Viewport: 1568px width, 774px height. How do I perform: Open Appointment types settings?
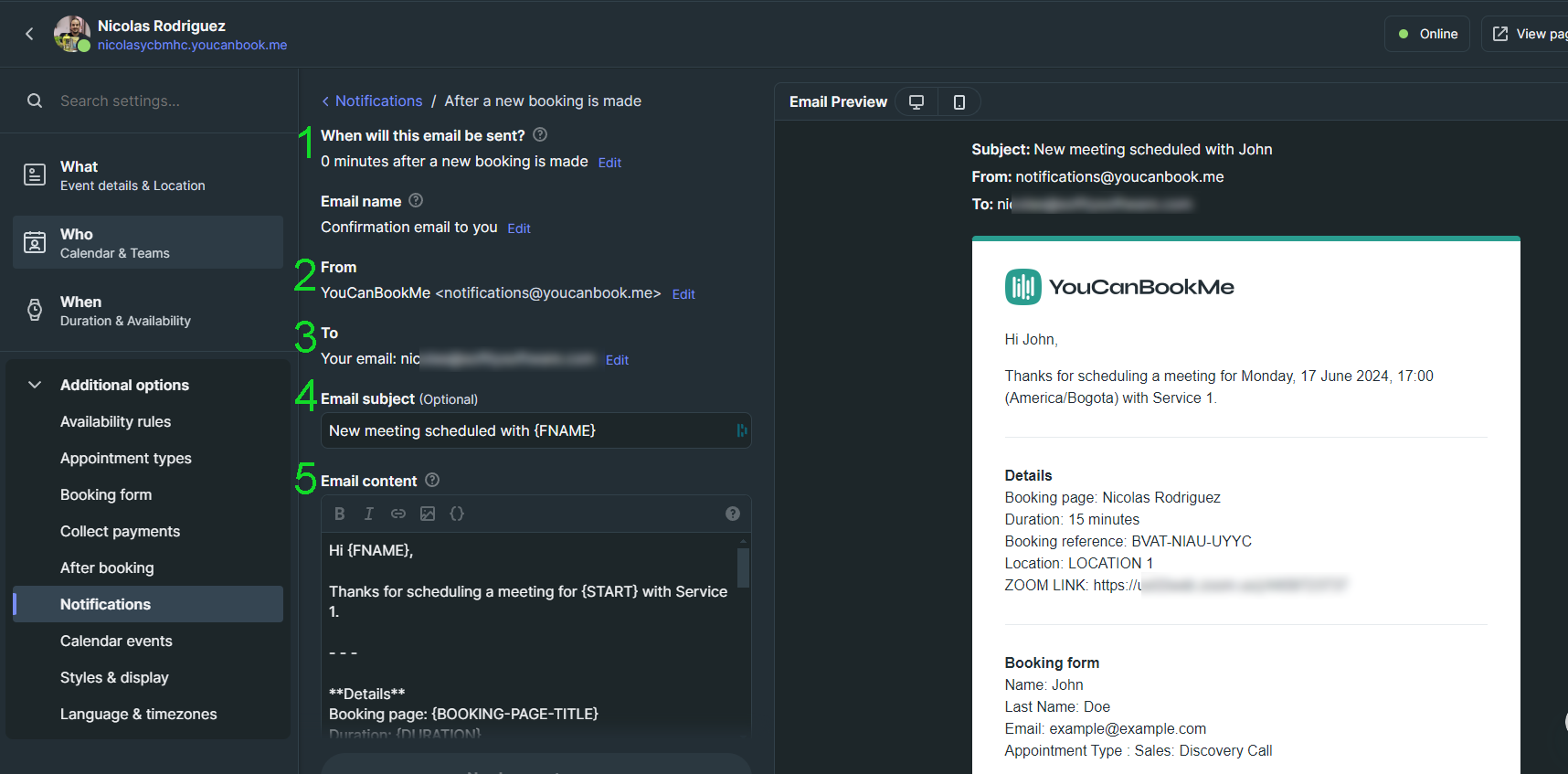tap(126, 458)
